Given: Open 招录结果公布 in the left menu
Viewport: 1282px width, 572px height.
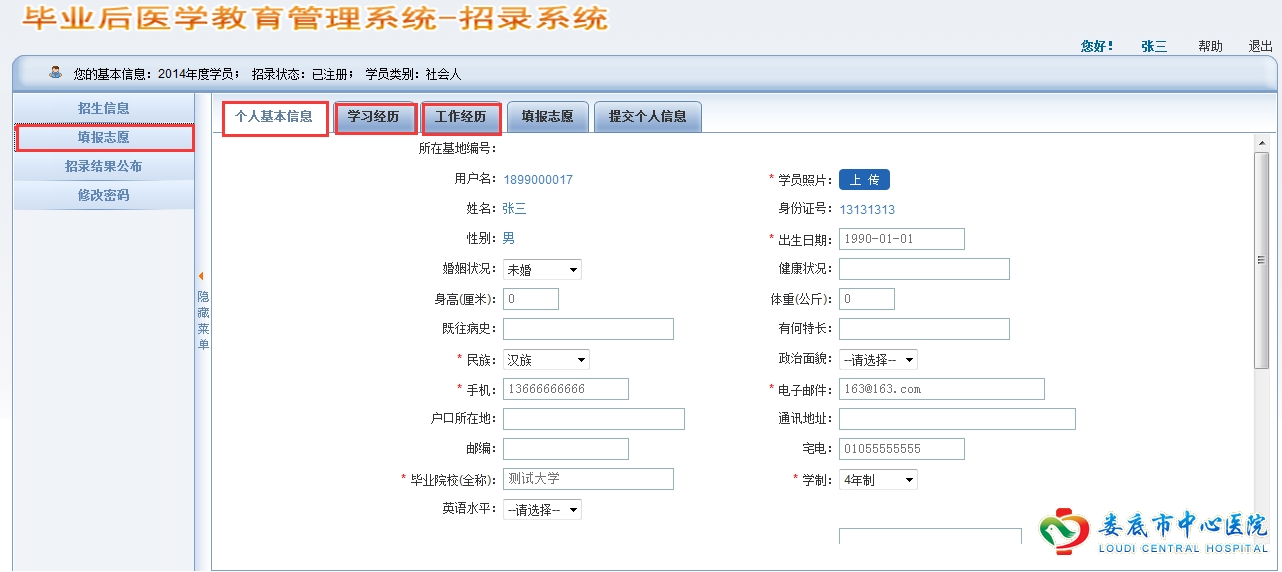Looking at the screenshot, I should pos(104,166).
